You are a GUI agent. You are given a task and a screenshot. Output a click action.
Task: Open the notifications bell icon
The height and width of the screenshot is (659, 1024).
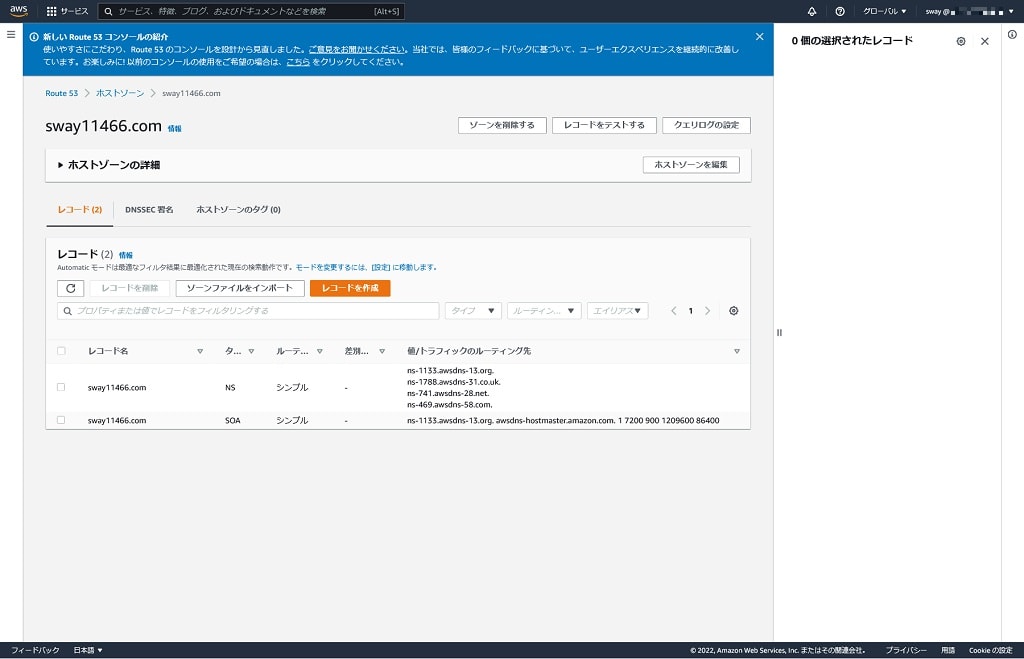(812, 11)
